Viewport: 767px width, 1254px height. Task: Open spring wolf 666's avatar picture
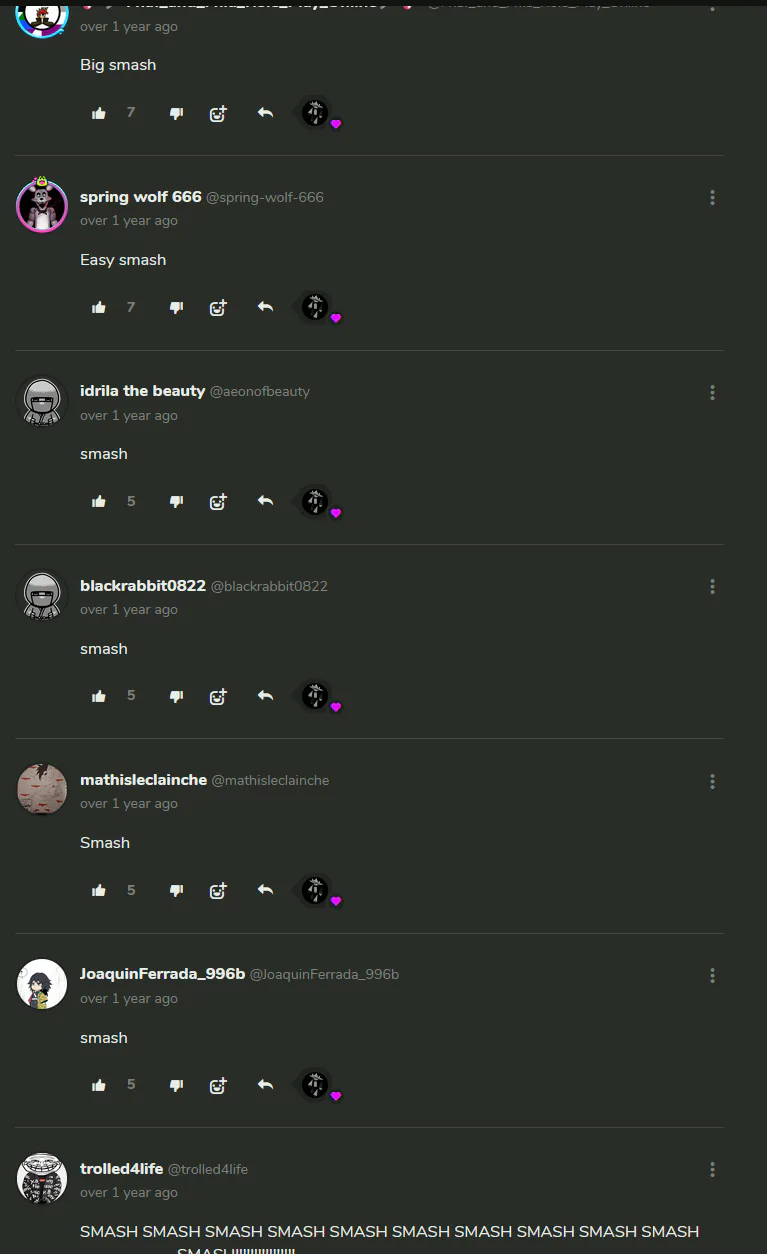(42, 206)
